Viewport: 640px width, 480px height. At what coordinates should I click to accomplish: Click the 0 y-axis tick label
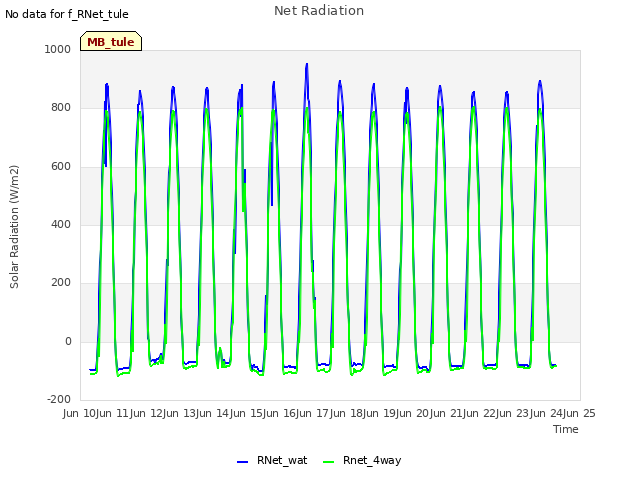(68, 342)
